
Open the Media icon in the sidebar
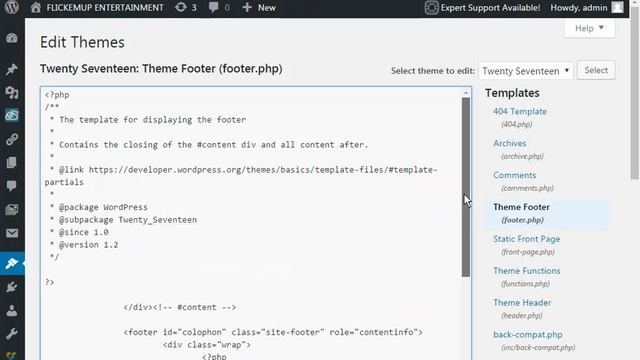(12, 93)
